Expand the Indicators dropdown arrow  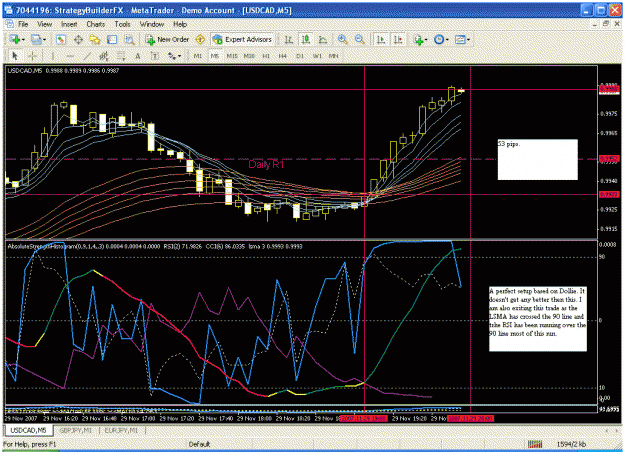pos(426,39)
